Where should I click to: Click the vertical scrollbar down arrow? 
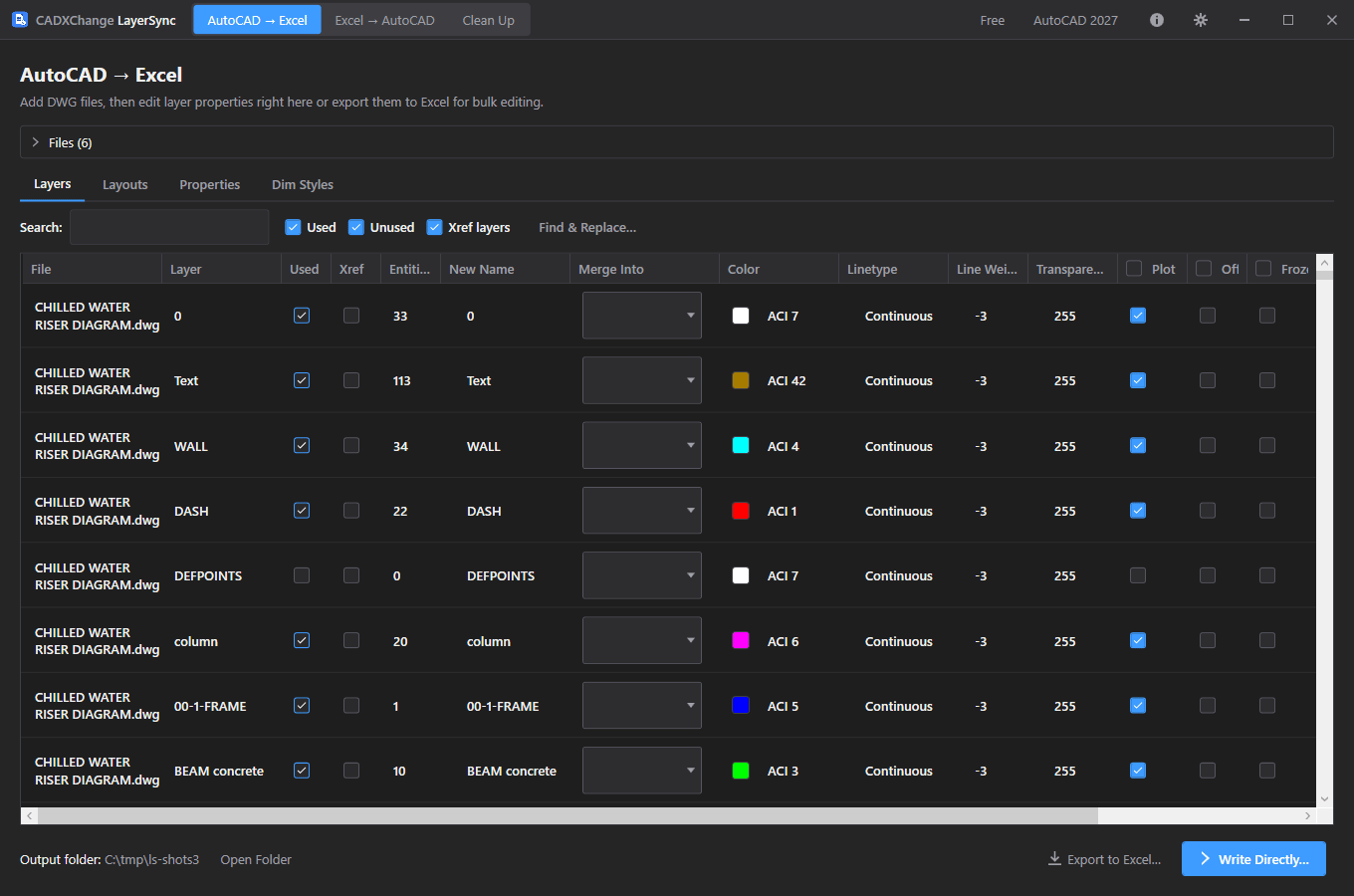pyautogui.click(x=1324, y=798)
